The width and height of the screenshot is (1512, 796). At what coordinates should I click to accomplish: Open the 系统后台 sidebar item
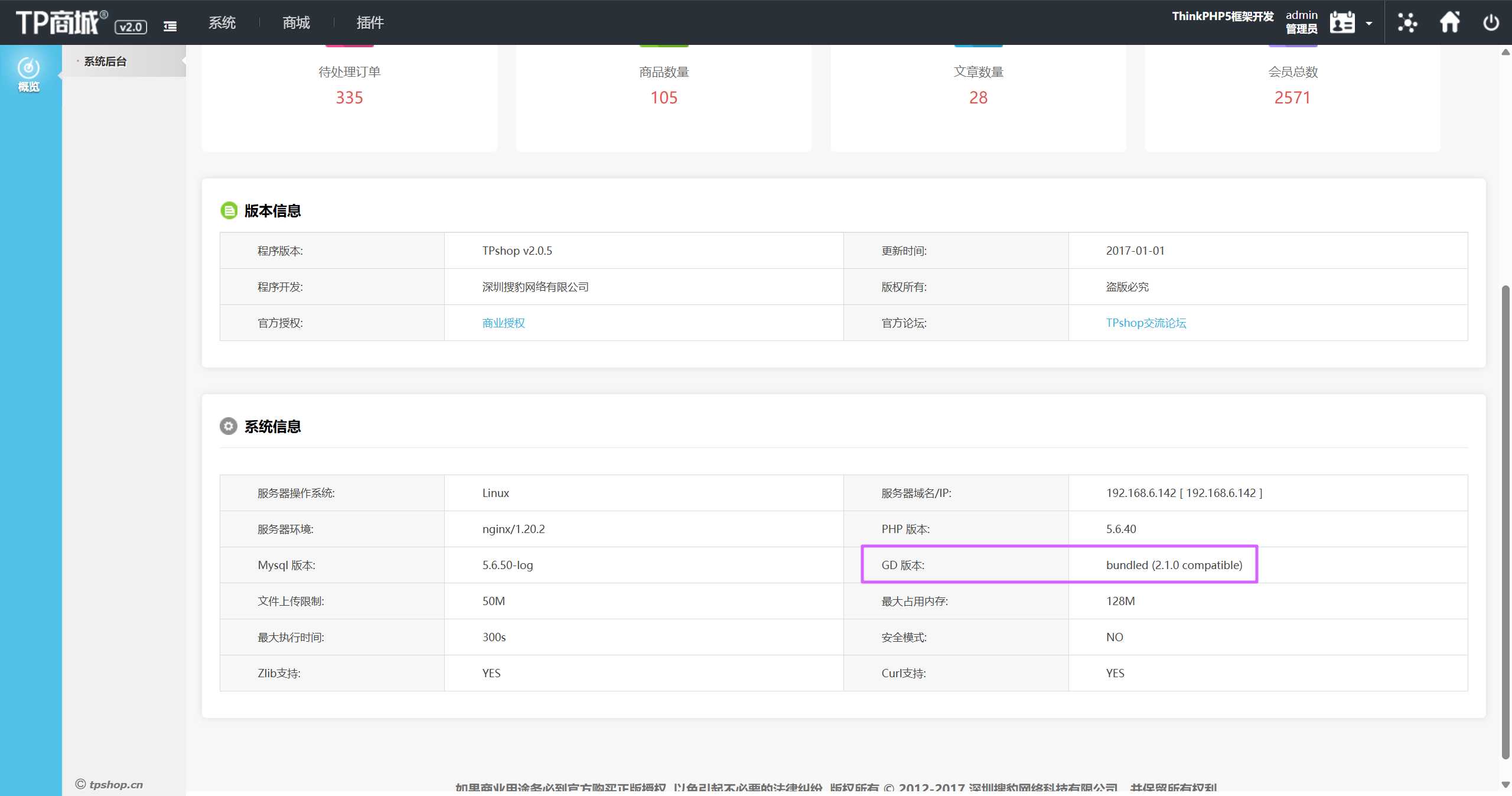pos(105,61)
